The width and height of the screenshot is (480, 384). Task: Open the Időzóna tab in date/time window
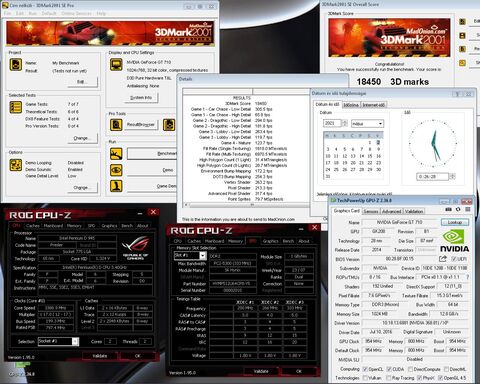pyautogui.click(x=351, y=105)
